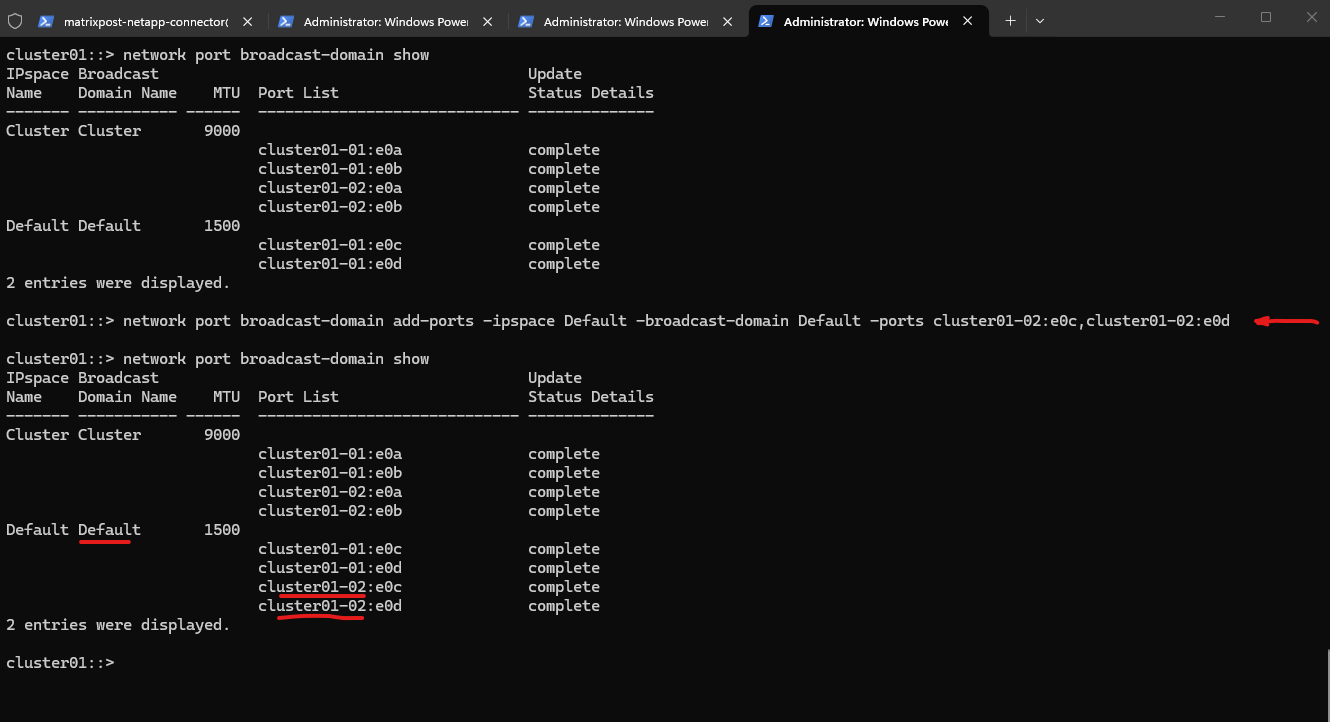Minimize the Windows Terminal window
Viewport: 1330px width, 722px height.
(1220, 17)
